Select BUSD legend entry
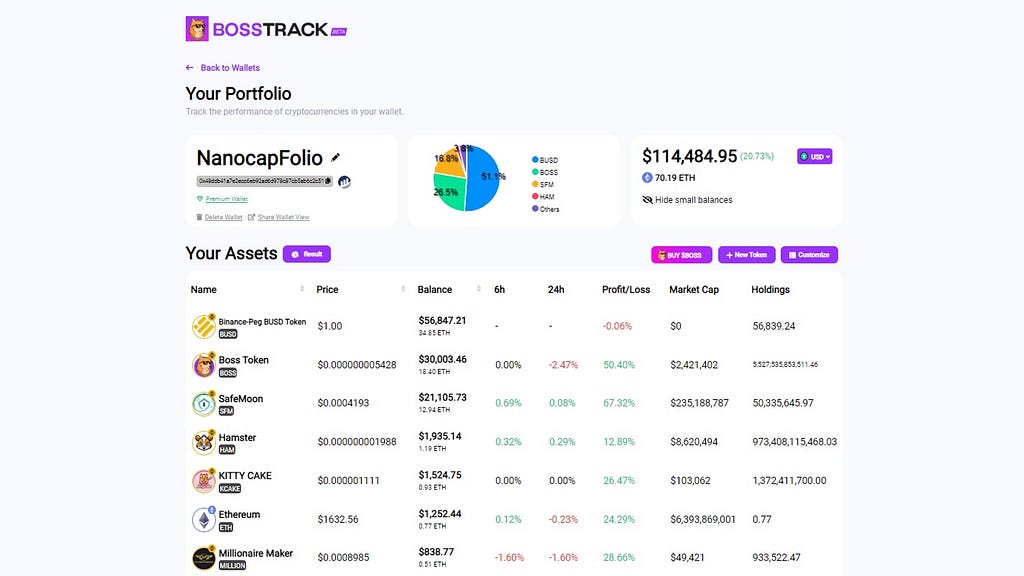Image resolution: width=1024 pixels, height=576 pixels. tap(545, 160)
